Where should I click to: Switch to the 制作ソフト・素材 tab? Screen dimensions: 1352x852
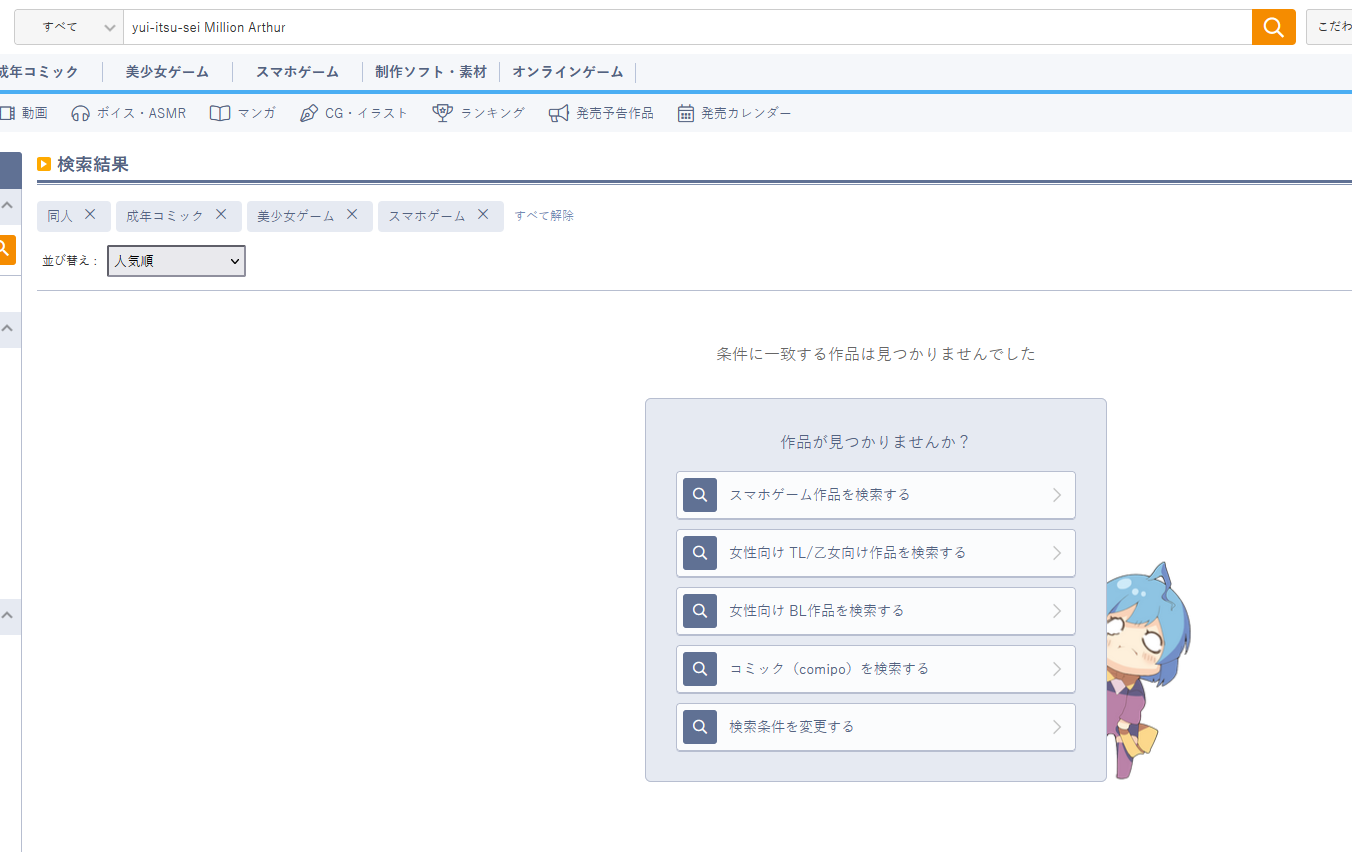point(431,72)
